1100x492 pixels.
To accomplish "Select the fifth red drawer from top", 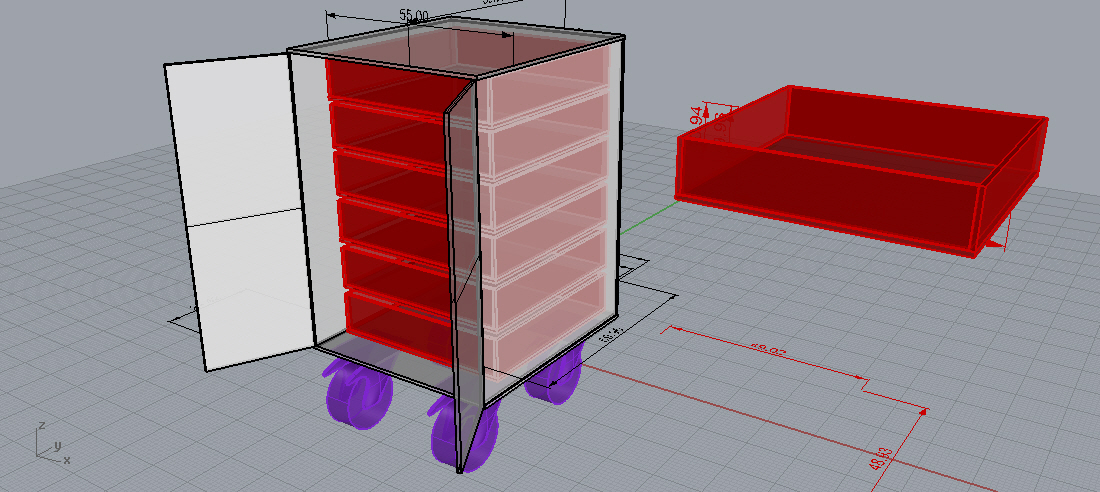I will pyautogui.click(x=393, y=268).
